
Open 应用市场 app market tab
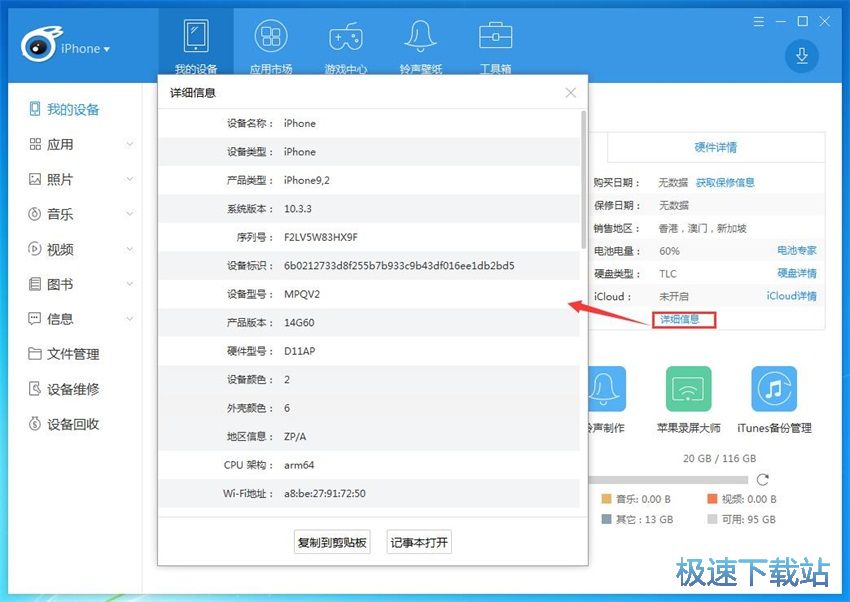pyautogui.click(x=271, y=46)
